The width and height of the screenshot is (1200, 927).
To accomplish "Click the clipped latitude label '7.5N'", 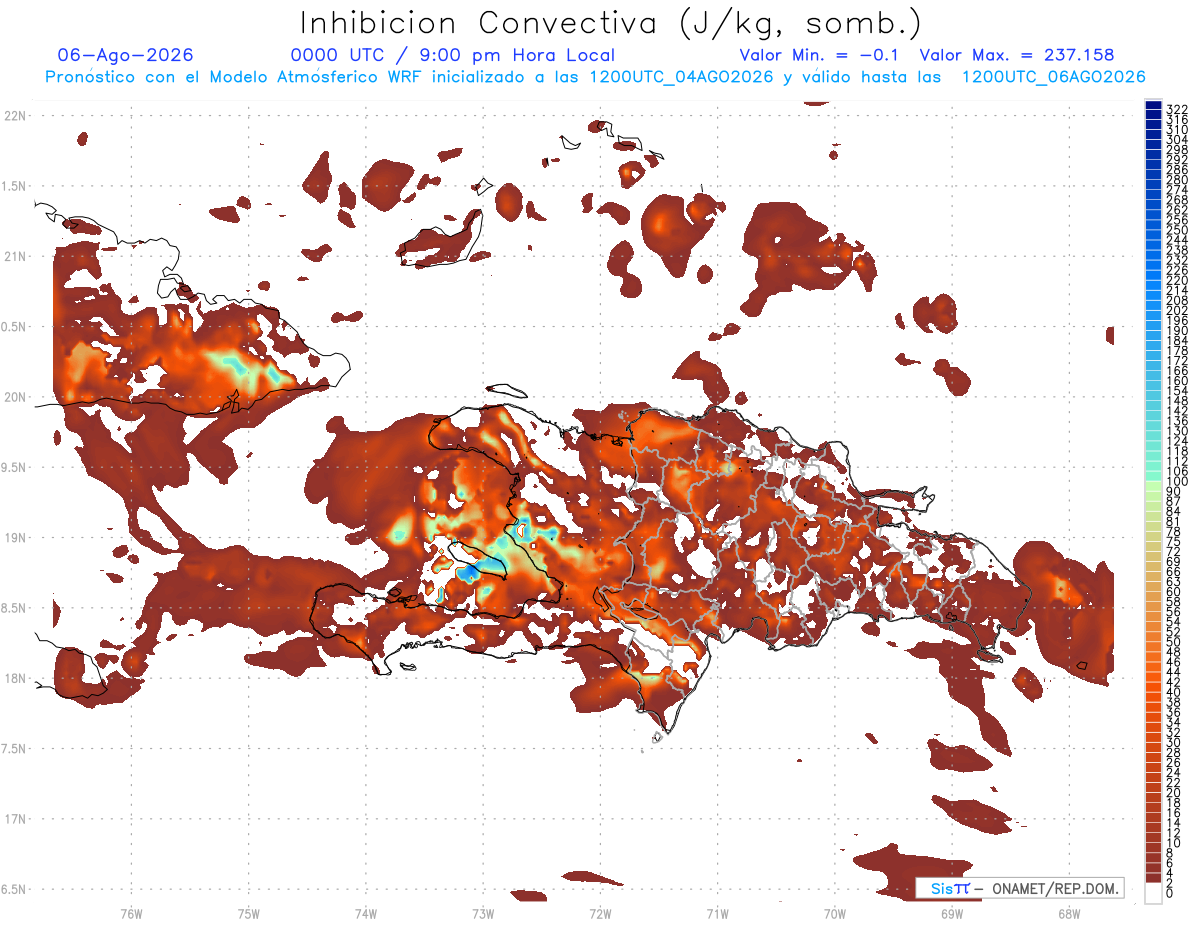I will point(13,749).
